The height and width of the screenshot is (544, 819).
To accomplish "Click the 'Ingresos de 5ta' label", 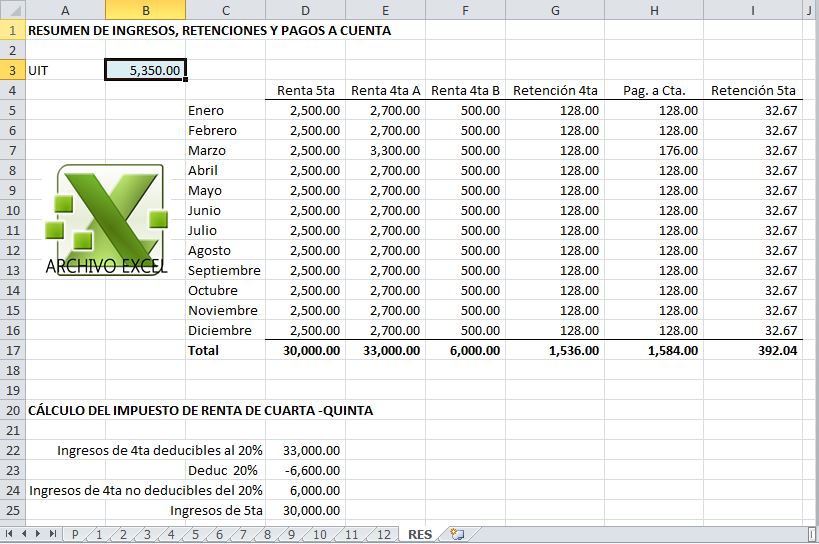I will 216,511.
